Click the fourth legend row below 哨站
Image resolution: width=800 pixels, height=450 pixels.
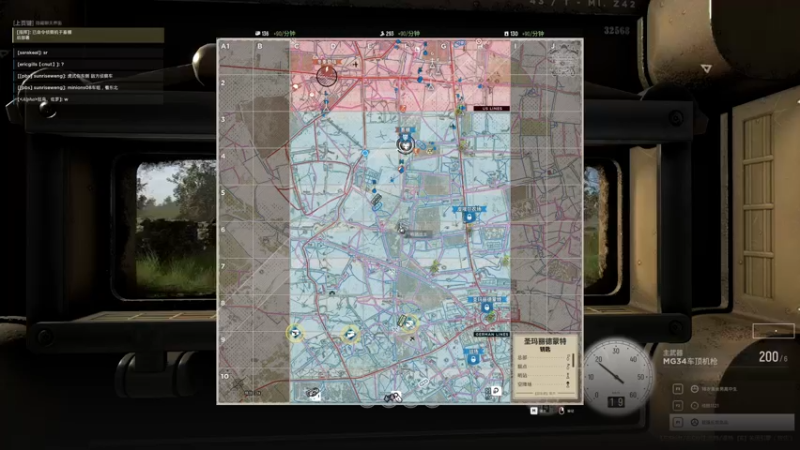point(543,385)
